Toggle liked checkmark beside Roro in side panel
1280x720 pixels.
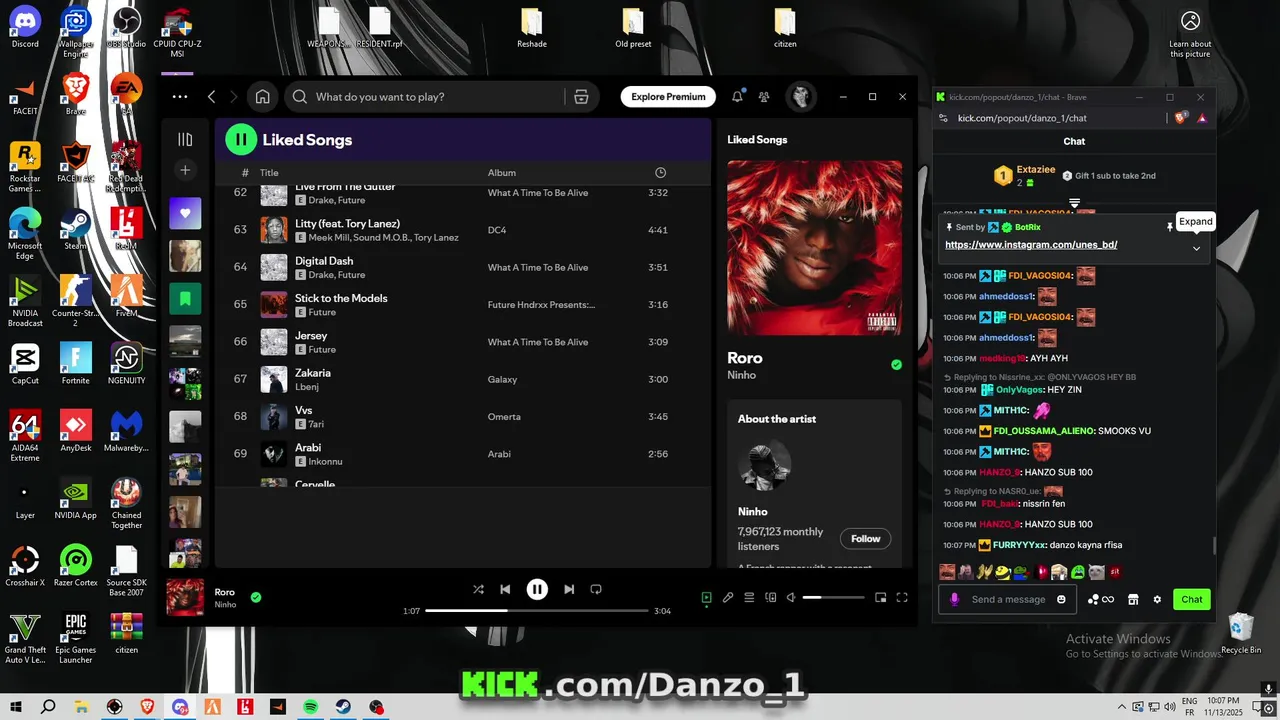pos(896,365)
